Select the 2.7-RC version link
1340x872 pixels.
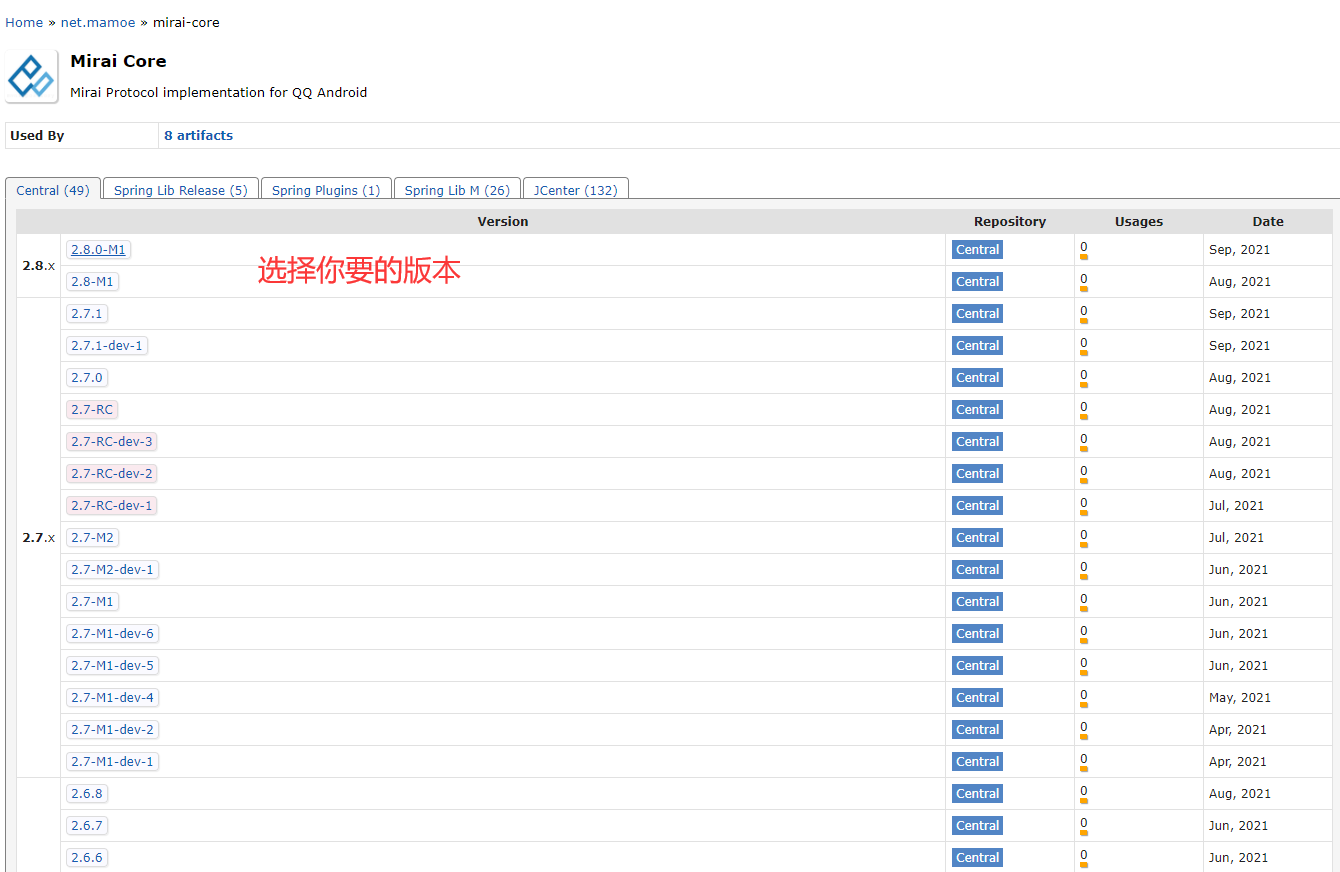[x=92, y=410]
